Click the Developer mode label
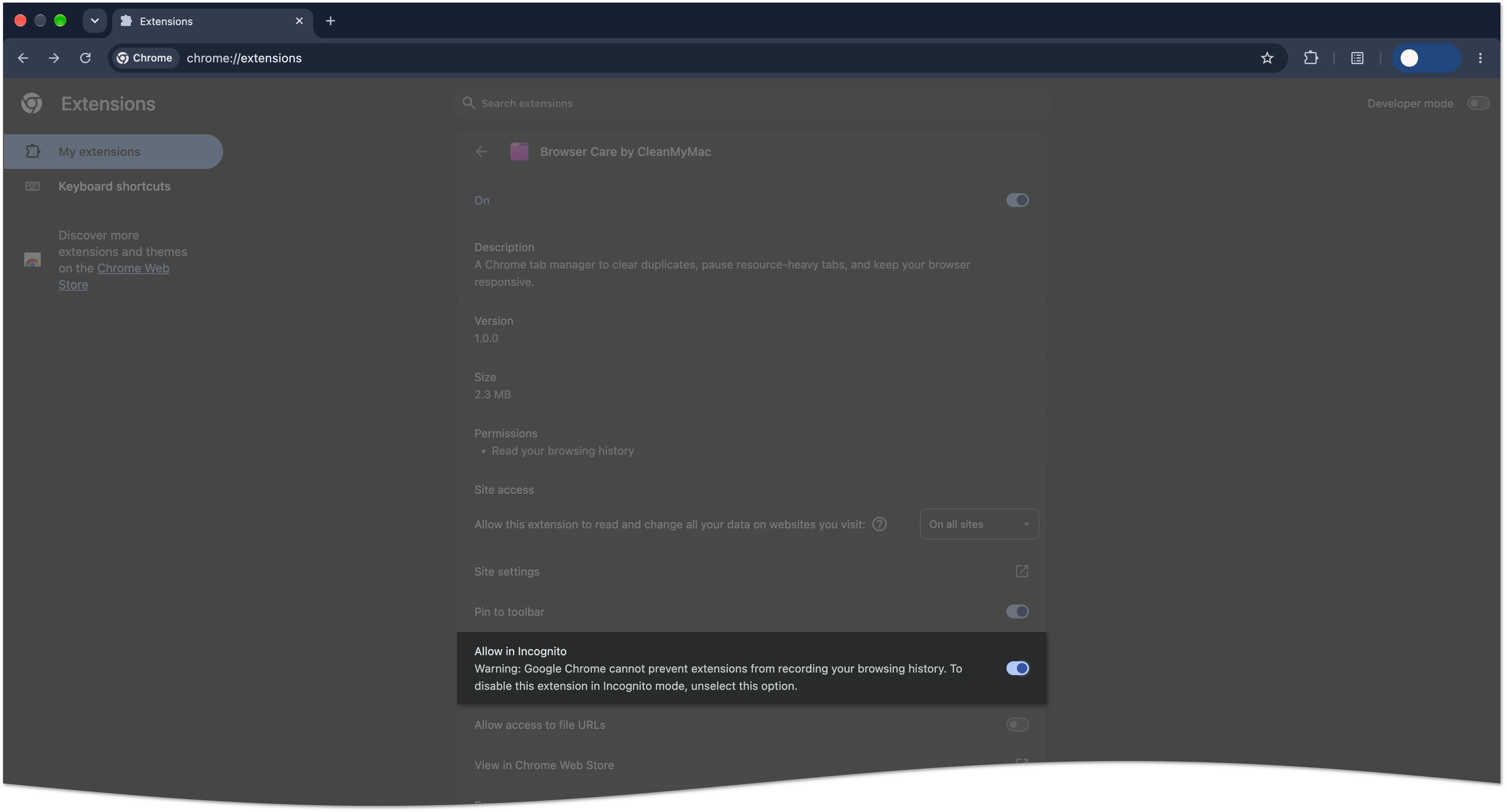This screenshot has height=812, width=1506. tap(1409, 104)
